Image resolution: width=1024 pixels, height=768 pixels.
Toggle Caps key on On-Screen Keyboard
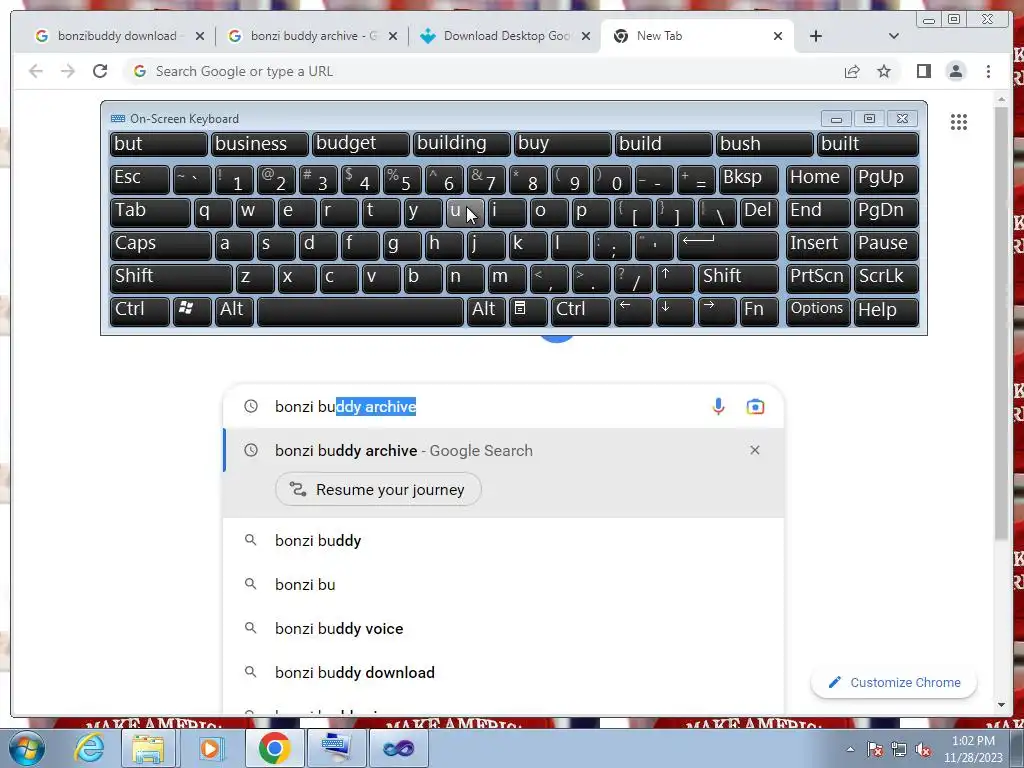coord(161,245)
